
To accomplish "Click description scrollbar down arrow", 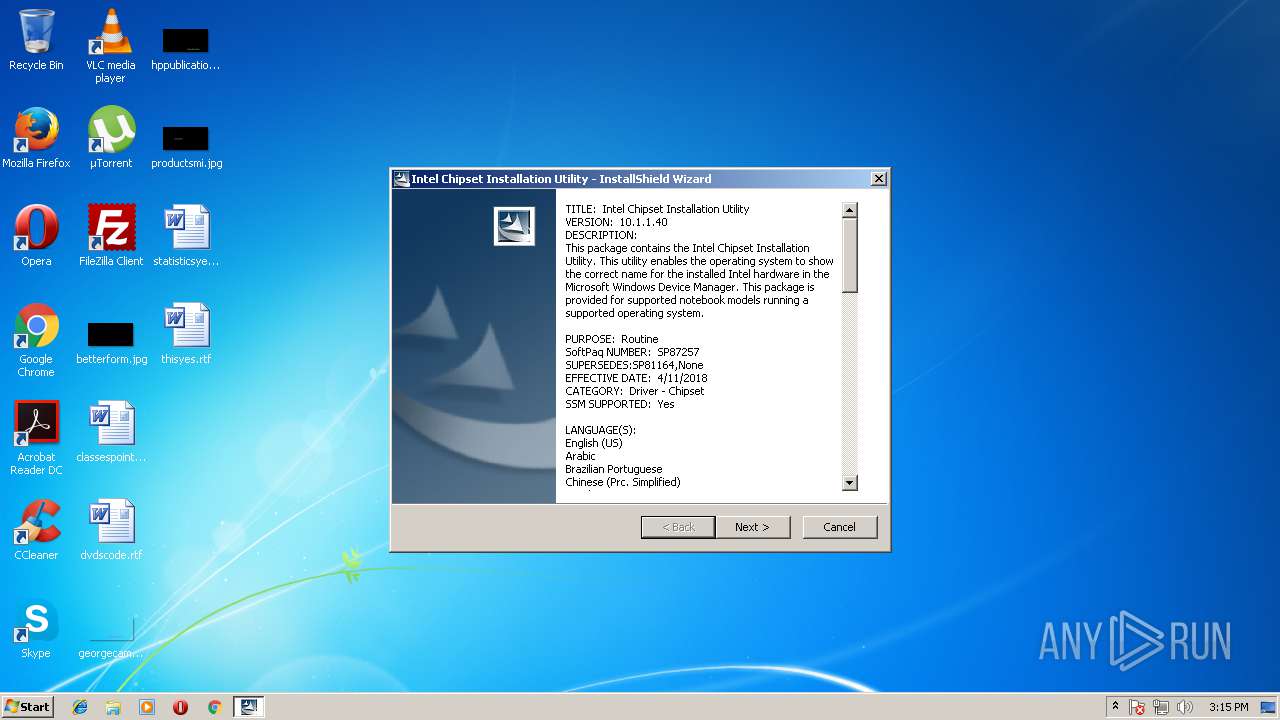I will (x=850, y=483).
